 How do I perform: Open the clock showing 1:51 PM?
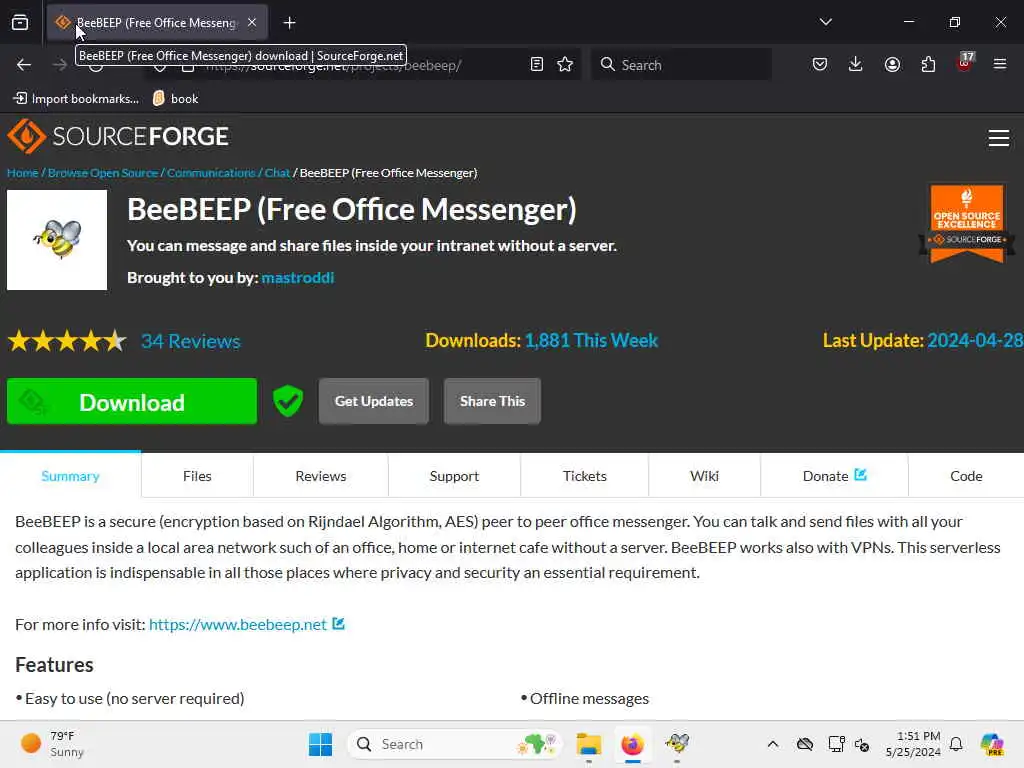pyautogui.click(x=913, y=744)
